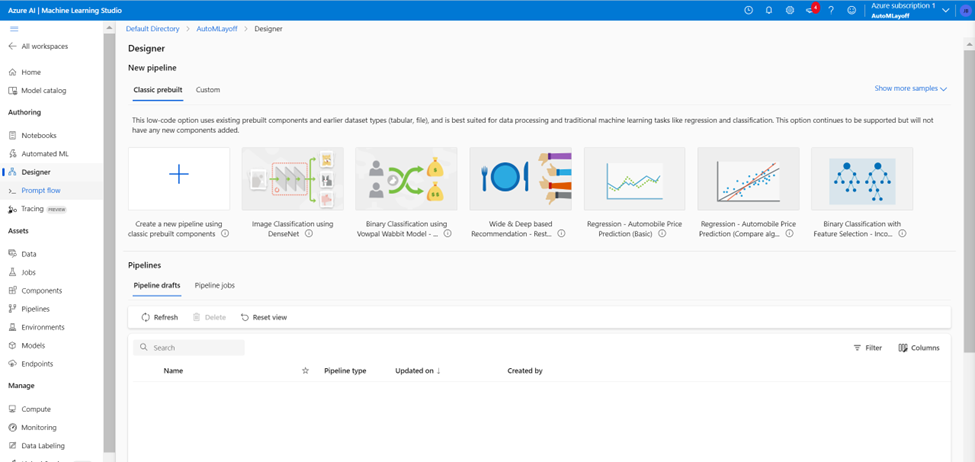The image size is (975, 462).
Task: Open the Filter option
Action: tap(867, 348)
